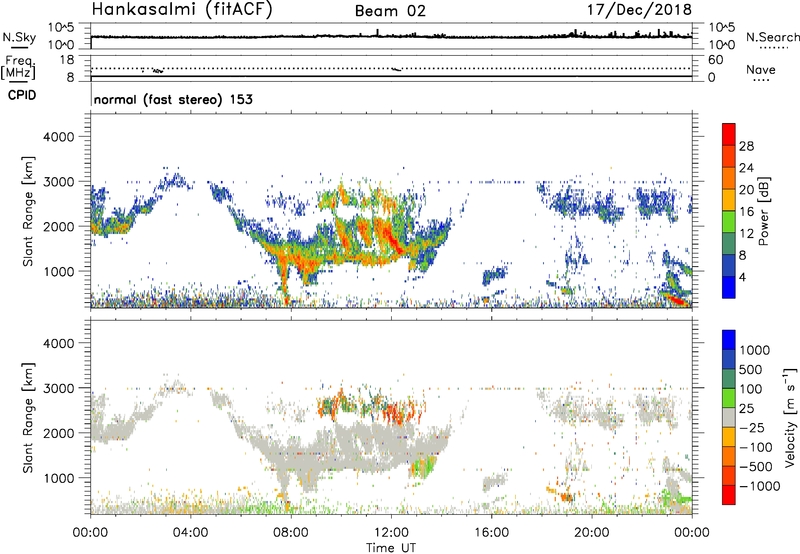This screenshot has width=800, height=554.
Task: Click the 04:00 time axis tick label
Action: tap(191, 532)
